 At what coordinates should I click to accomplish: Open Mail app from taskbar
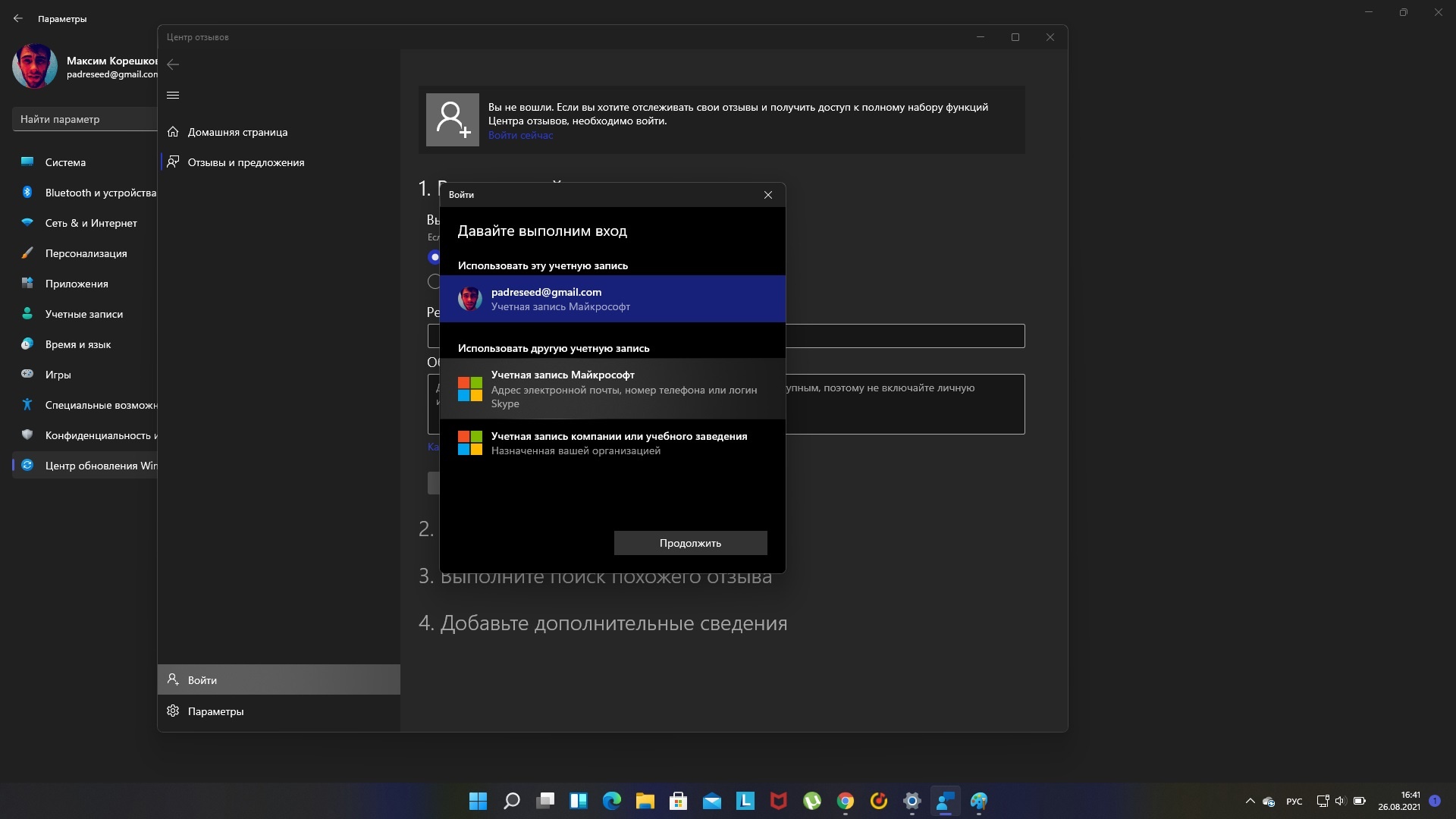click(712, 801)
